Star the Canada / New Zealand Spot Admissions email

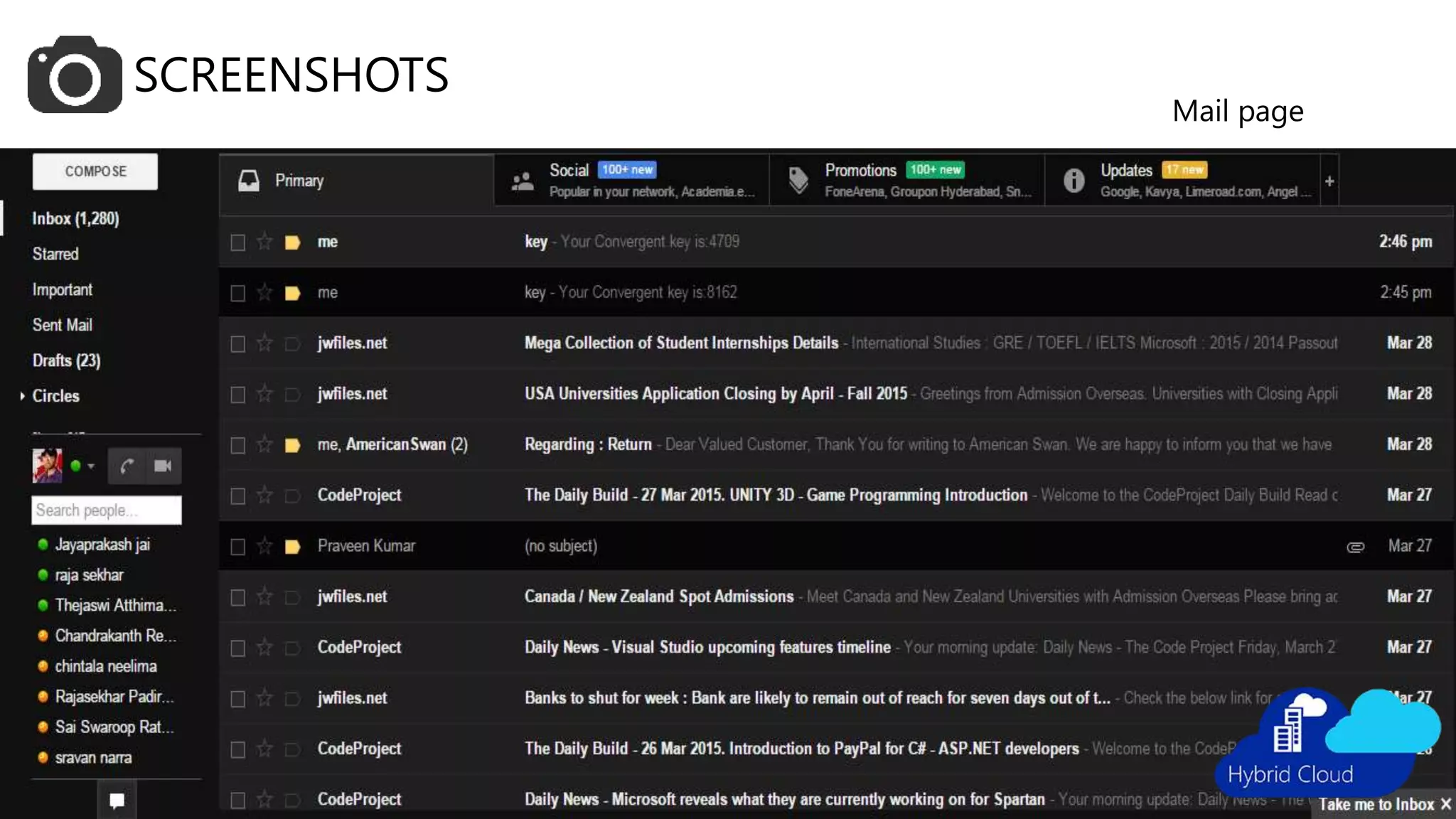264,596
